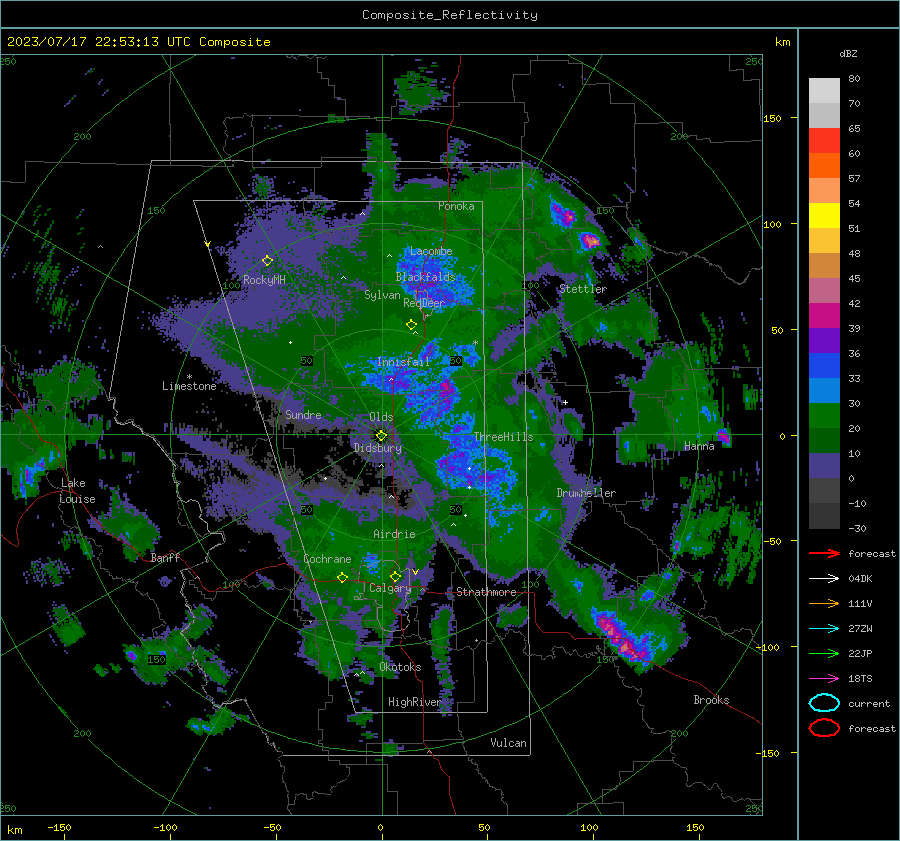Click the HighRiver city label

414,702
